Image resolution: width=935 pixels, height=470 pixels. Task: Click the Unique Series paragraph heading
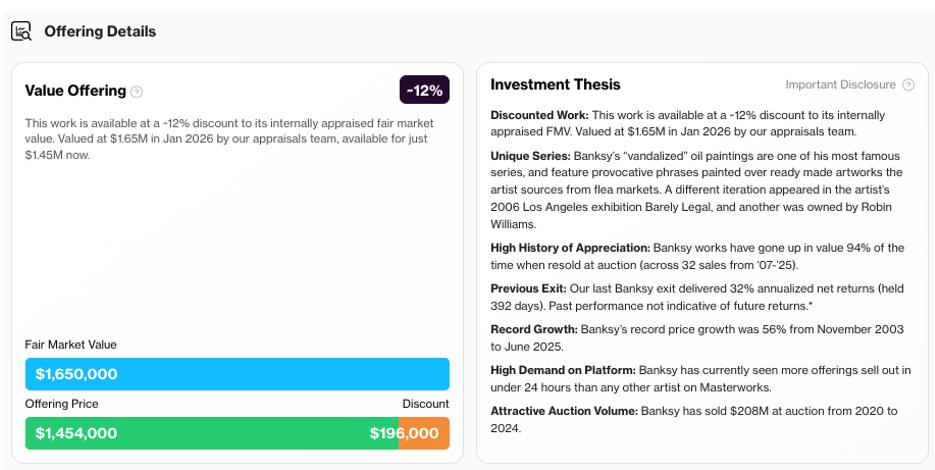coord(531,156)
